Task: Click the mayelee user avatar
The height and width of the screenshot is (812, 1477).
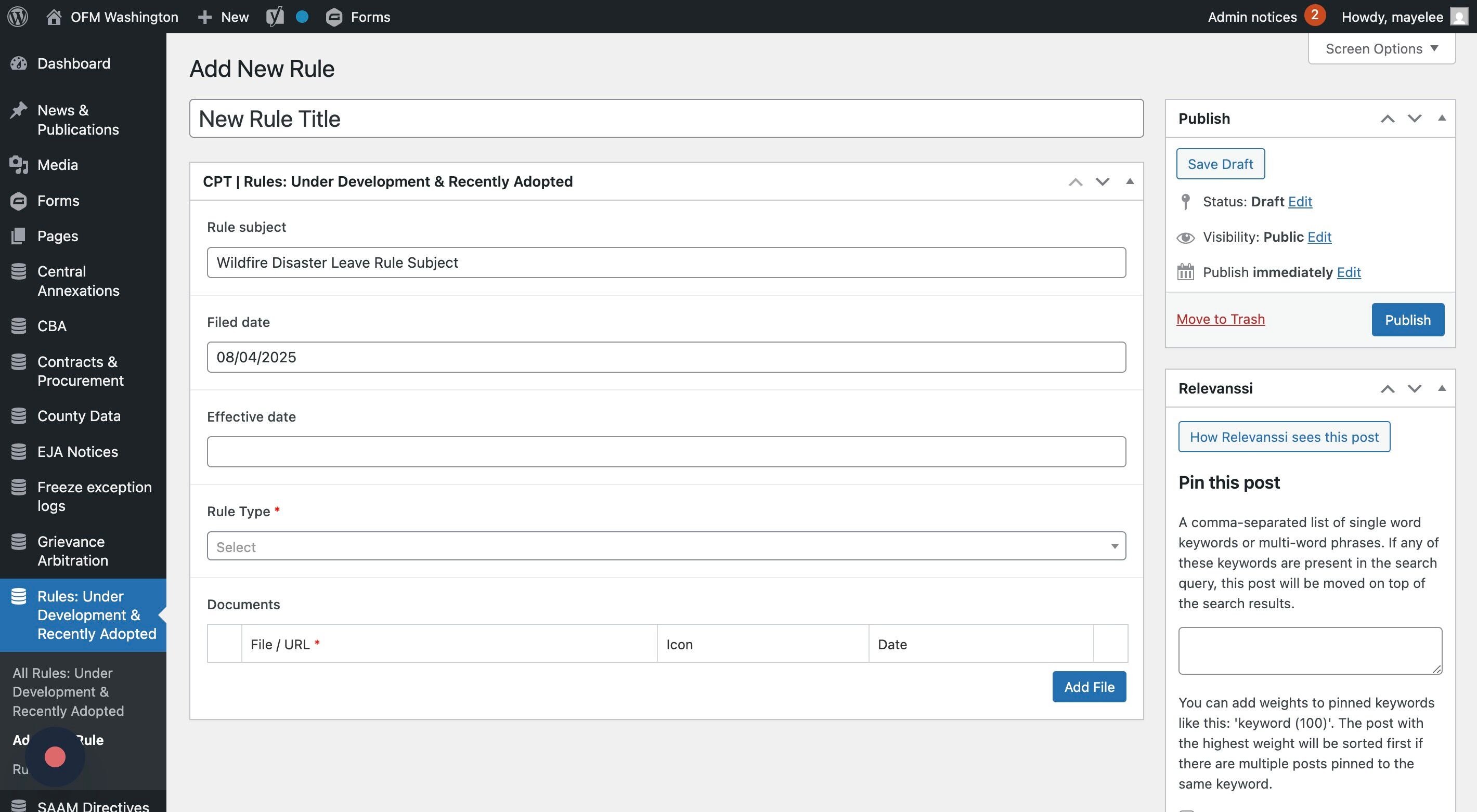Action: point(1459,17)
